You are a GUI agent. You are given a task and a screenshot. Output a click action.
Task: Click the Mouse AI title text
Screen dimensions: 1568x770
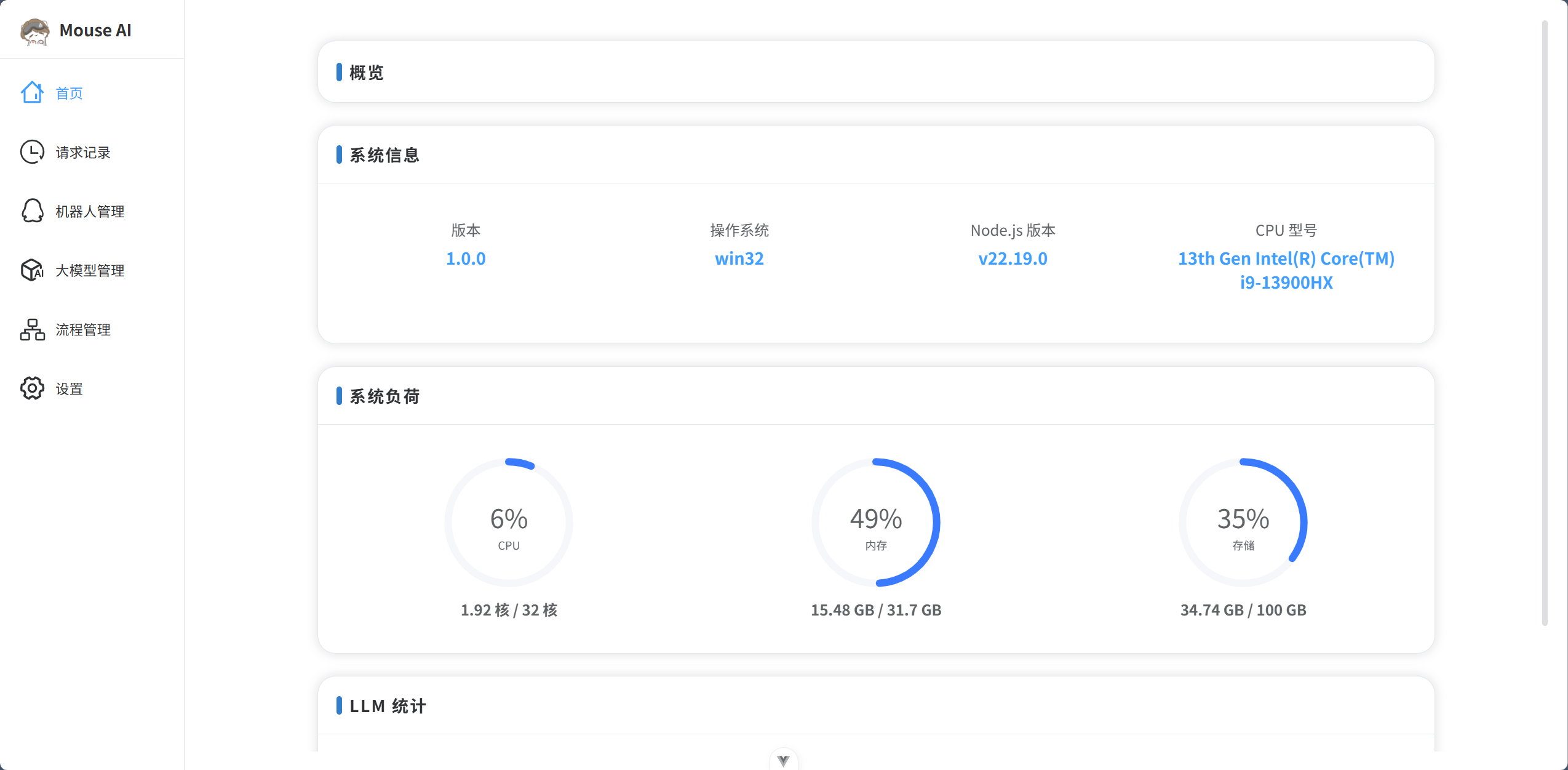click(95, 31)
